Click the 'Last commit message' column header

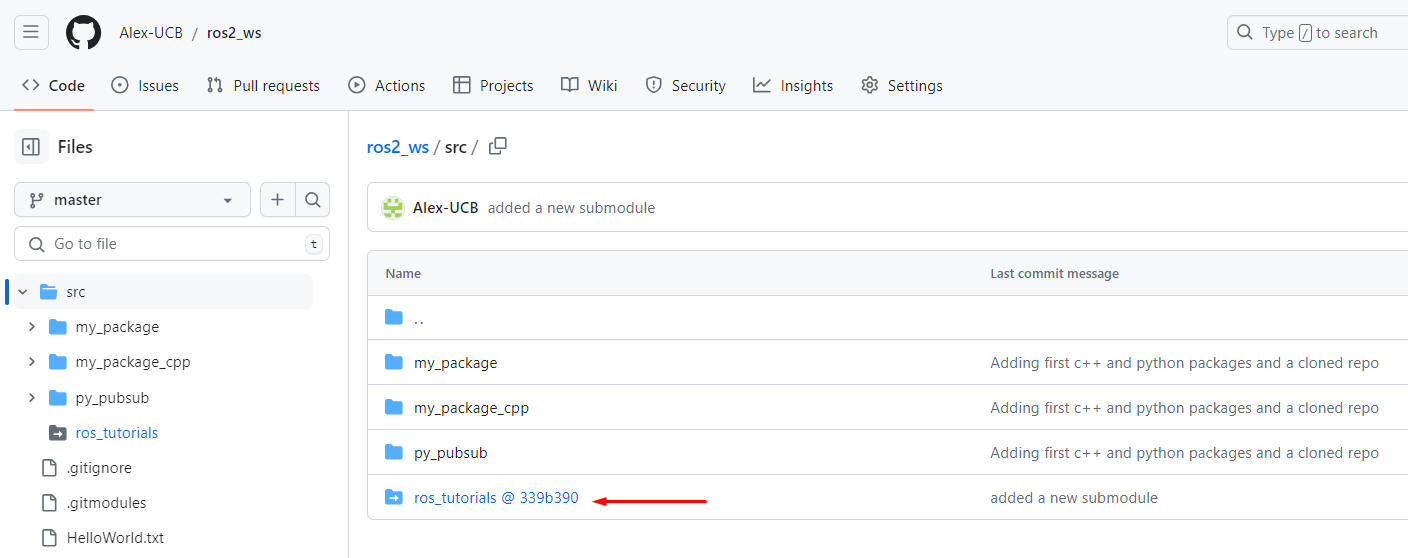[x=1054, y=274]
